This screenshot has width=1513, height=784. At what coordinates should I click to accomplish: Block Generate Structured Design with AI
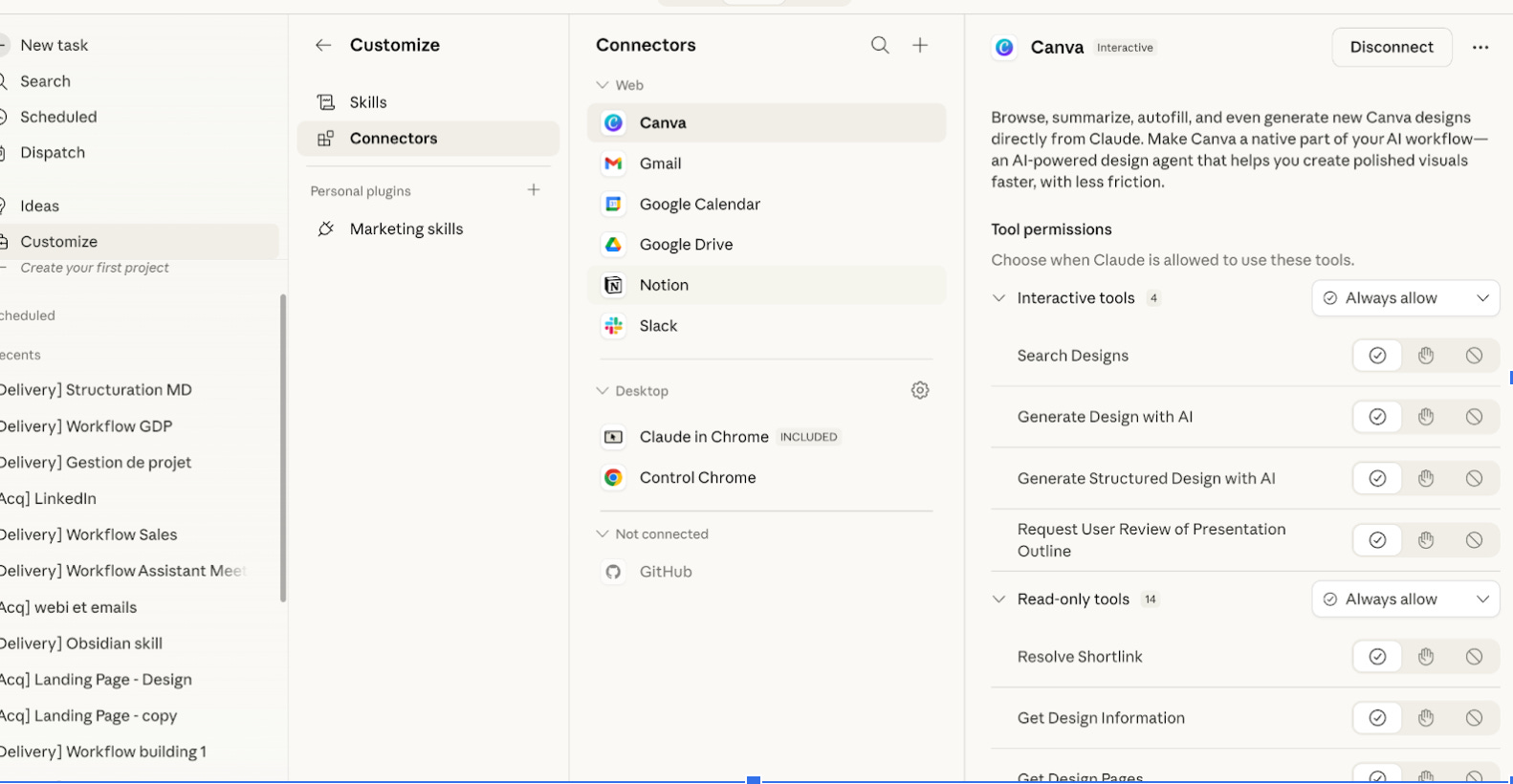point(1475,478)
